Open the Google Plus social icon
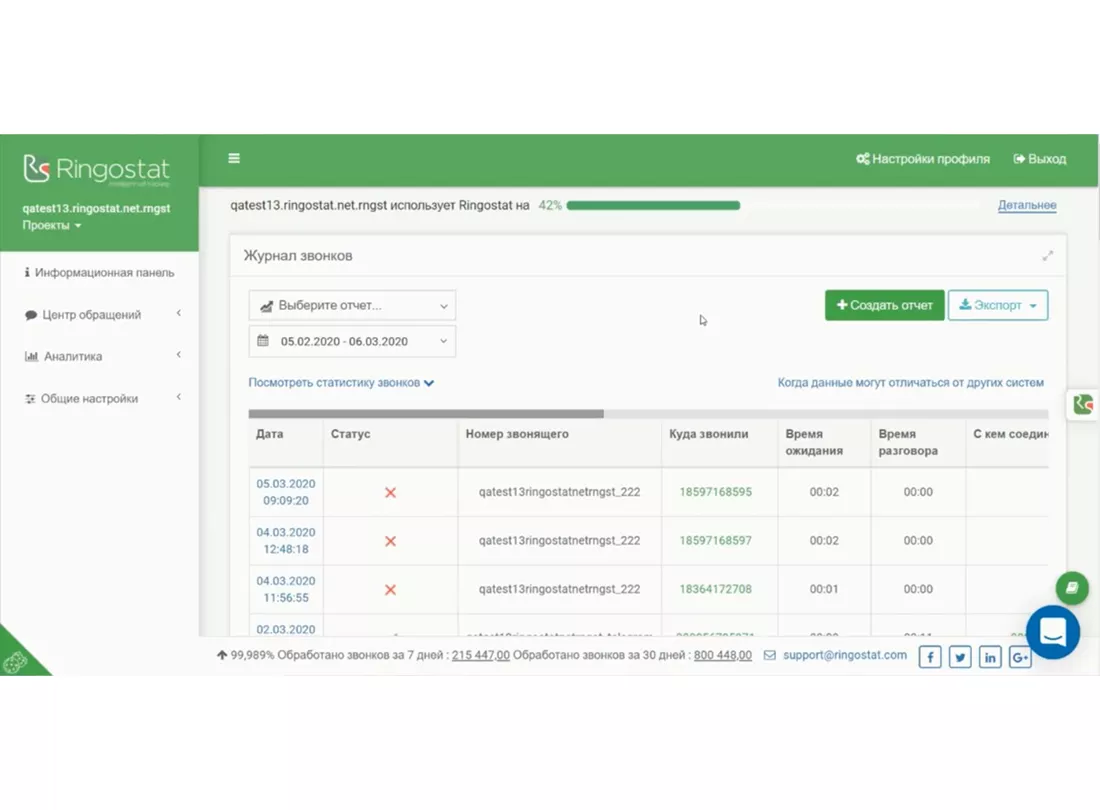 (x=1020, y=657)
